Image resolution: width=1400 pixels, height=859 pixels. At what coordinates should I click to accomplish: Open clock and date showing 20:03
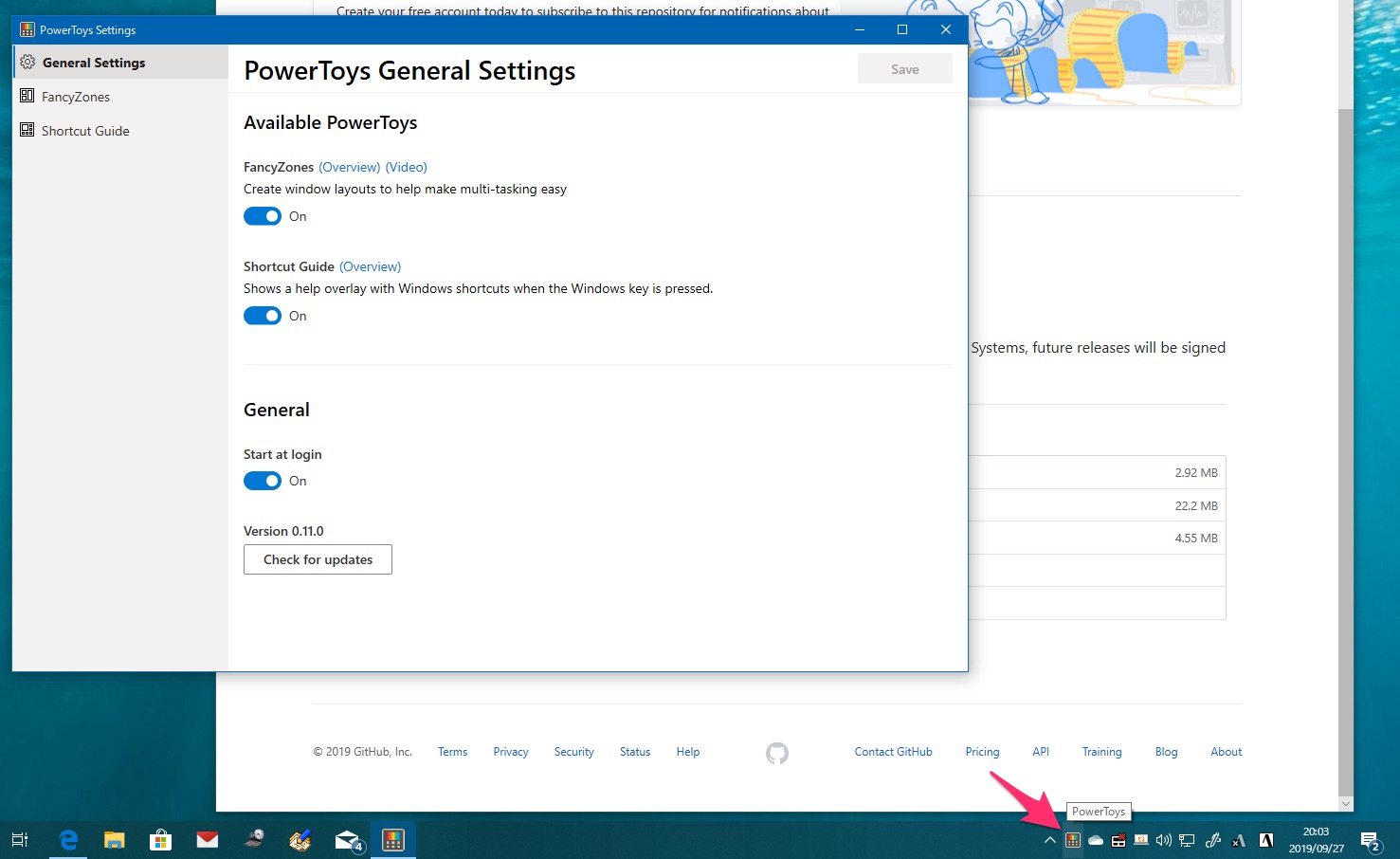pos(1317,840)
